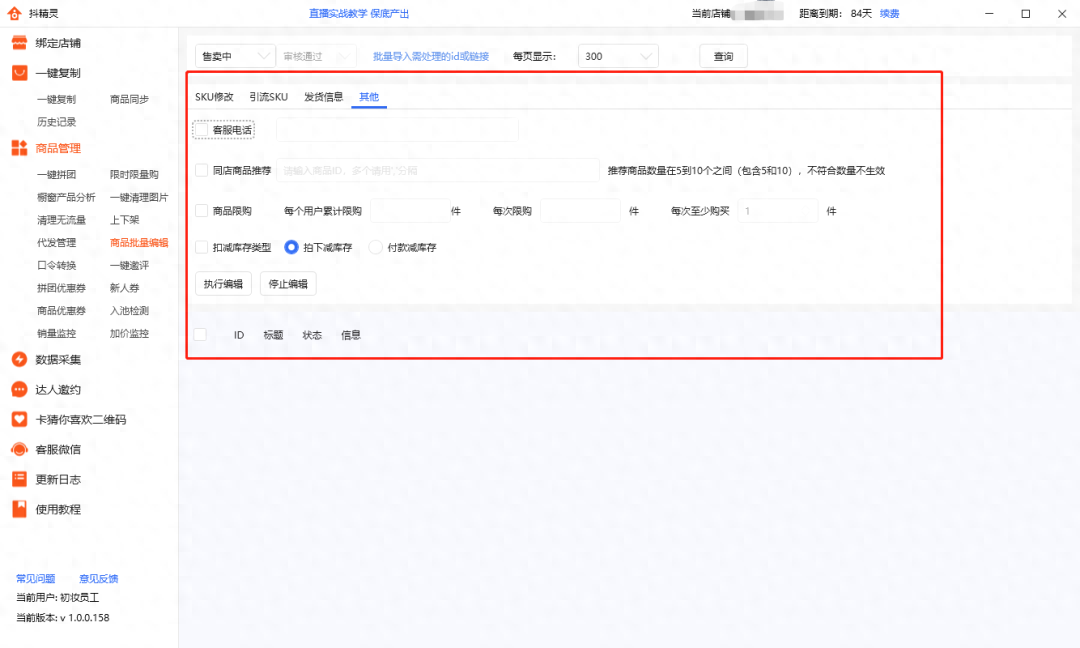Click the 使用教程 bookmark icon
This screenshot has width=1080, height=648.
click(x=19, y=509)
